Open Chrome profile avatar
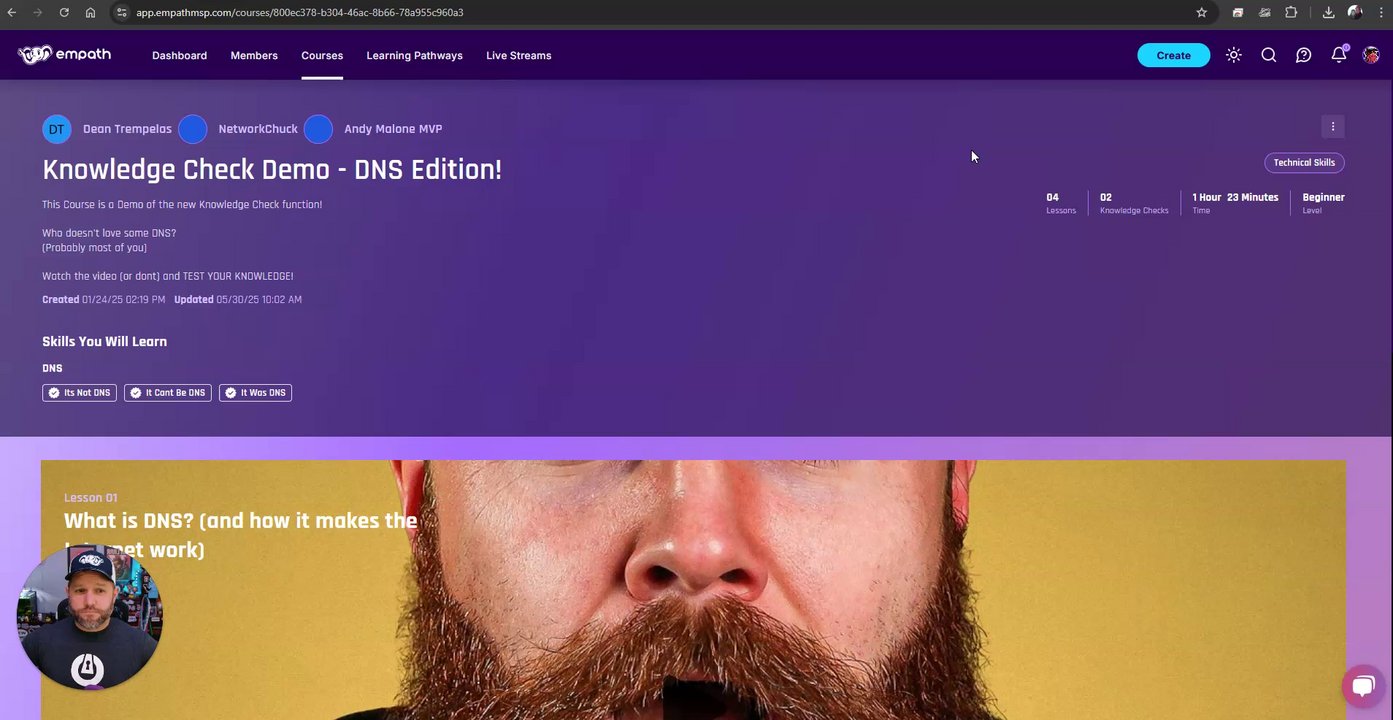 tap(1355, 12)
